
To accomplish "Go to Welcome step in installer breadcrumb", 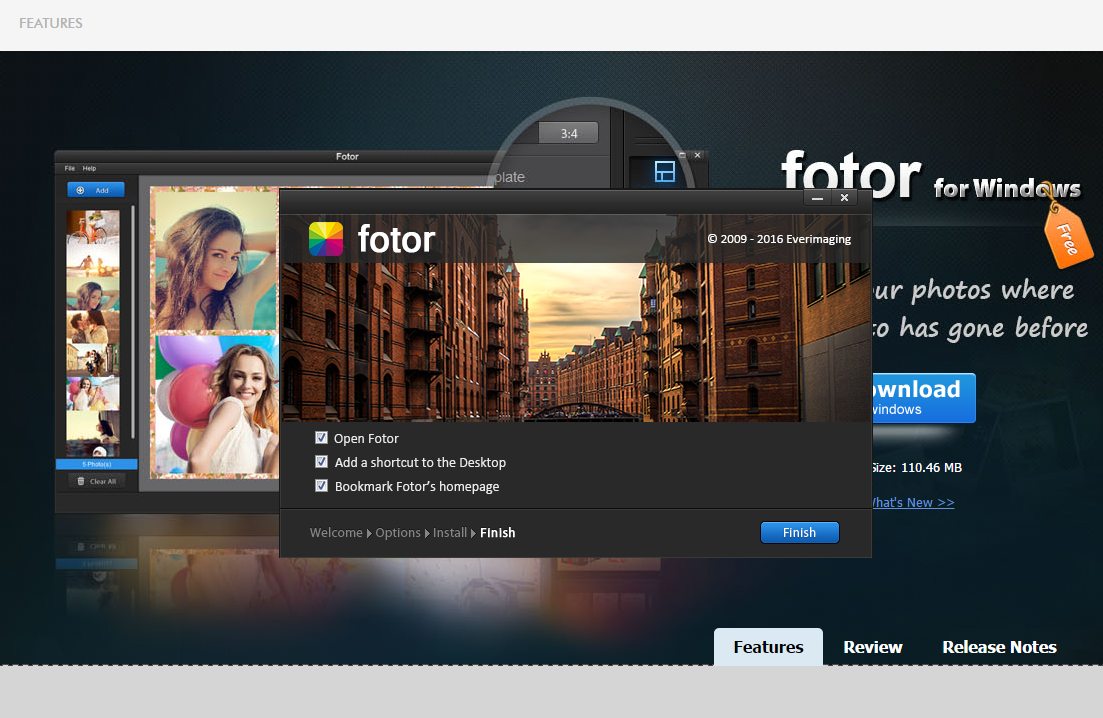I will 336,532.
